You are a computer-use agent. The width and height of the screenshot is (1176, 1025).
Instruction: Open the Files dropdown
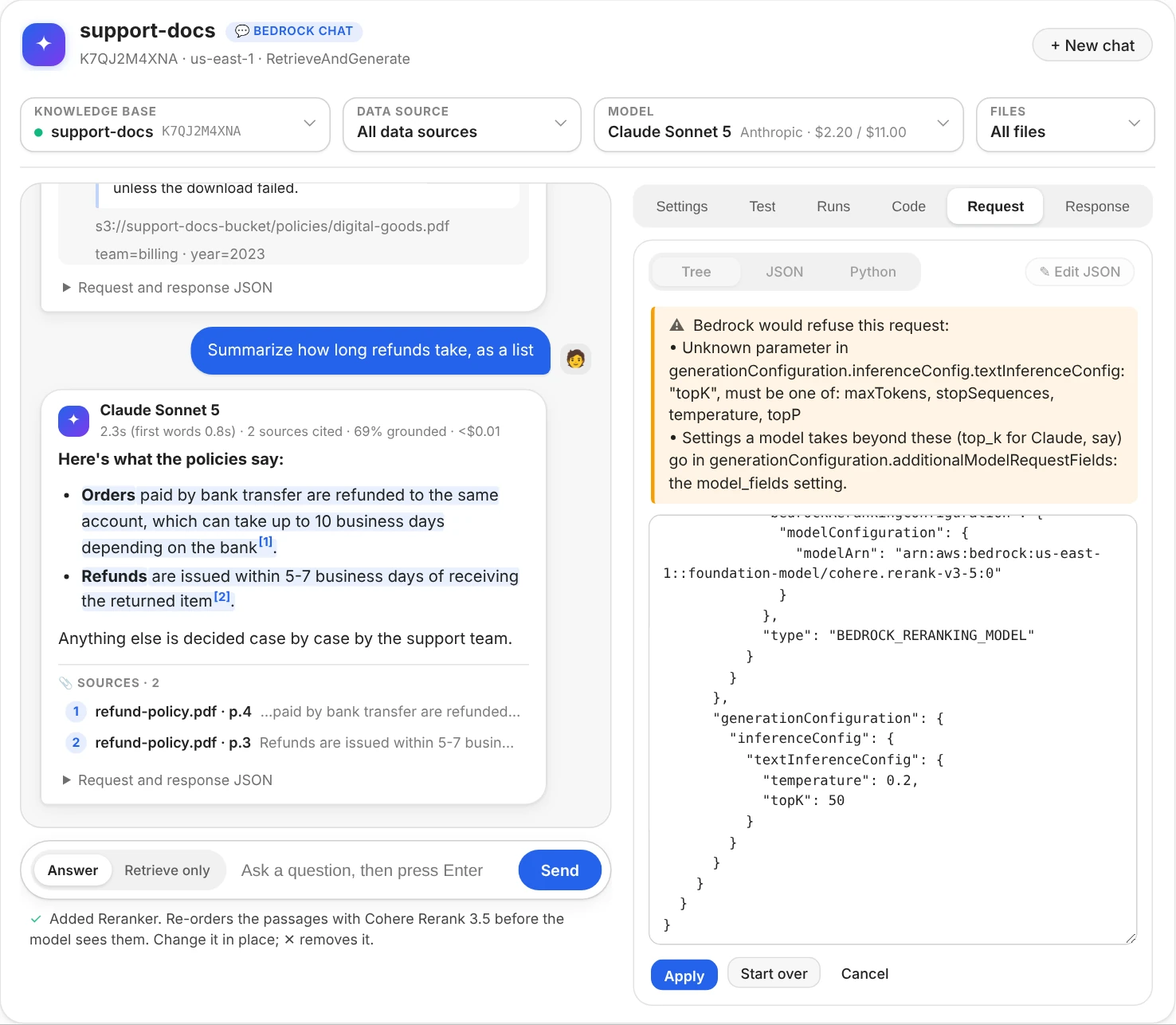pos(1065,124)
